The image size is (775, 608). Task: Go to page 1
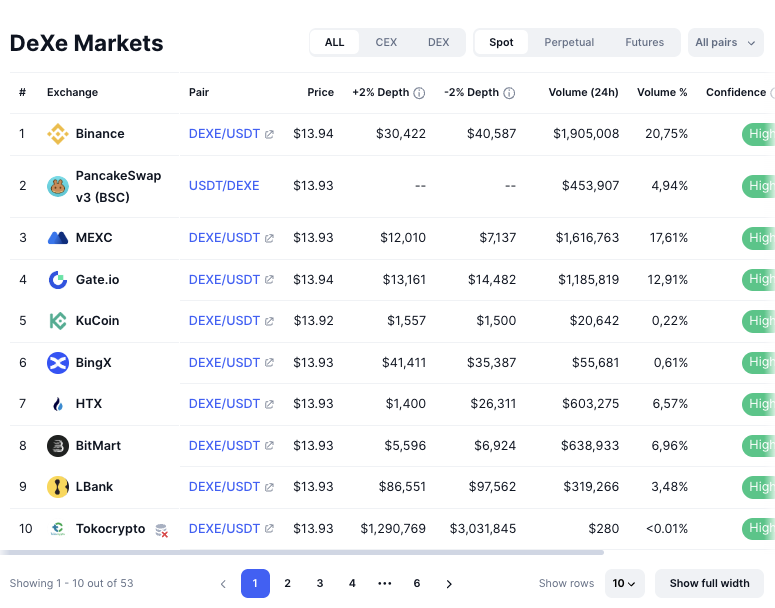[x=255, y=584]
